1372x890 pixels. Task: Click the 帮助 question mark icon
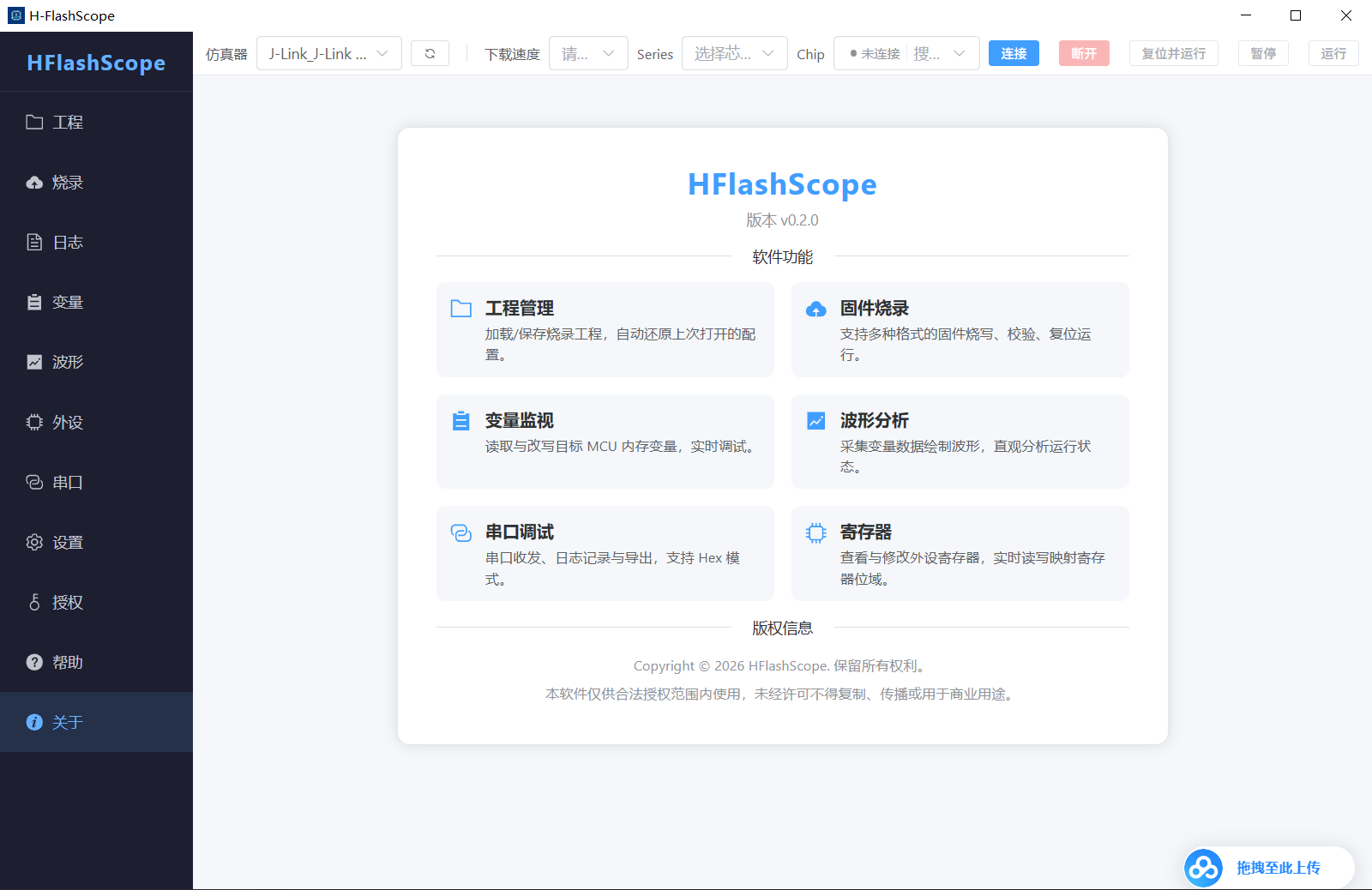[34, 662]
